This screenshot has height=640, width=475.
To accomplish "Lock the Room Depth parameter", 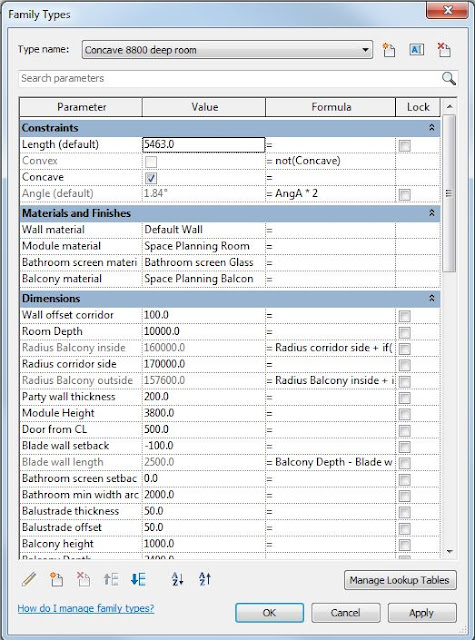I will pyautogui.click(x=404, y=333).
